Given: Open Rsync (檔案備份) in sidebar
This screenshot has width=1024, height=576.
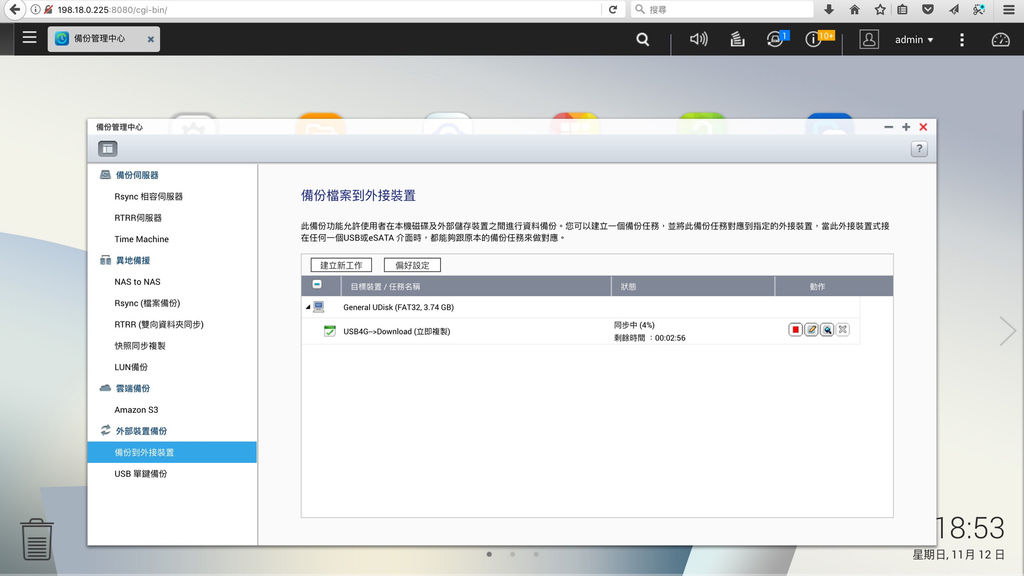Looking at the screenshot, I should coord(147,303).
